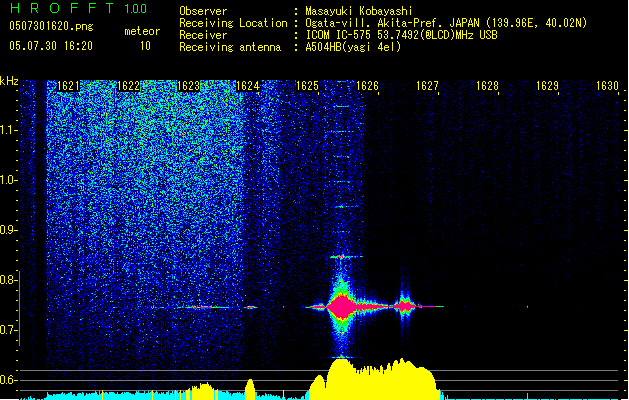The width and height of the screenshot is (629, 400).
Task: Click the date stamp 05.07.30 16:20
Action: coord(51,46)
